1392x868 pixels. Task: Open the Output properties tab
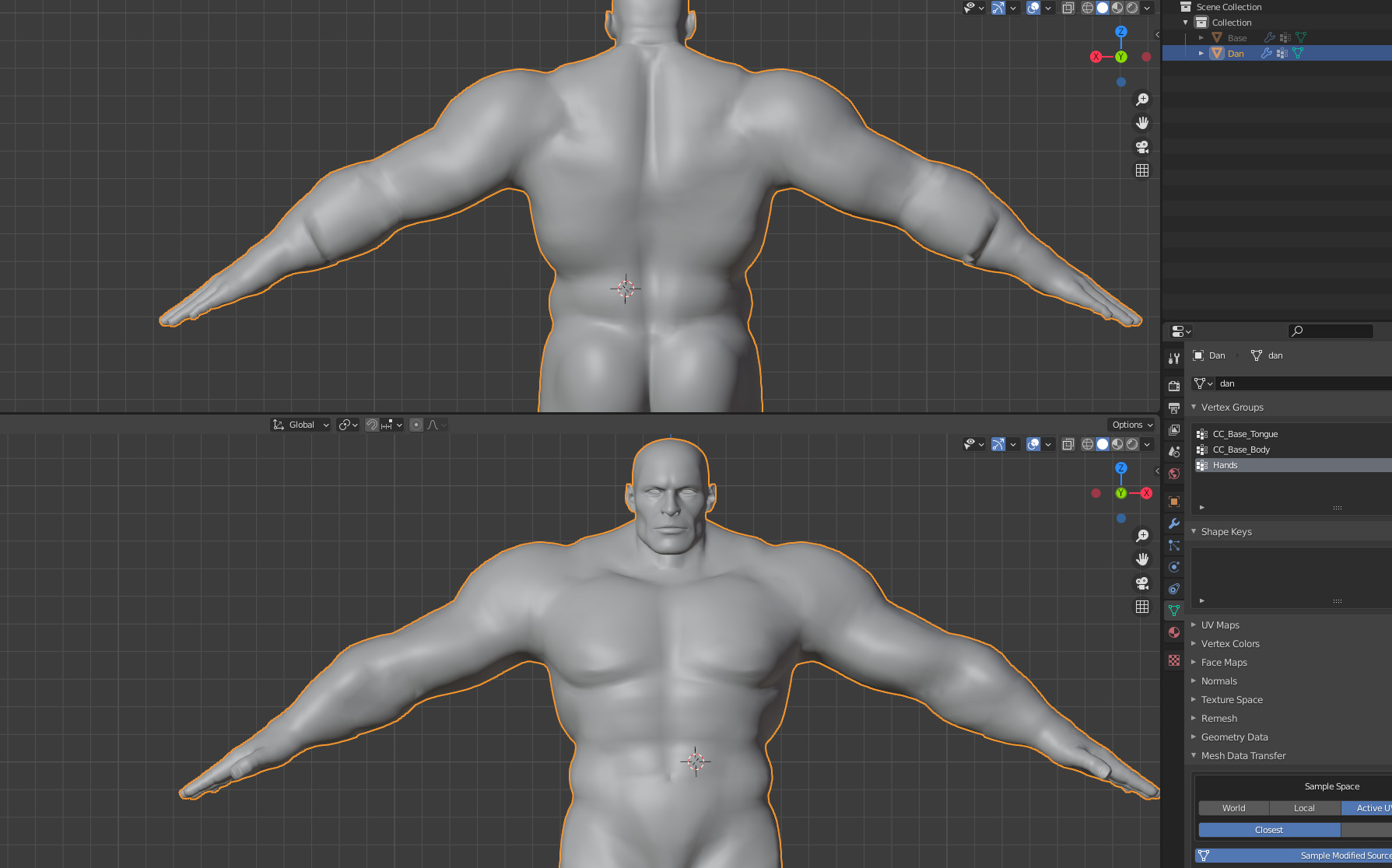pos(1174,408)
